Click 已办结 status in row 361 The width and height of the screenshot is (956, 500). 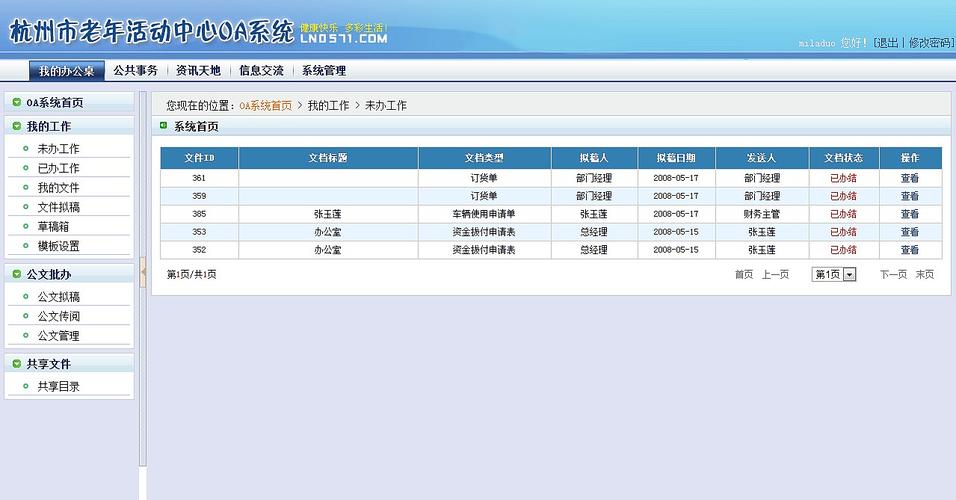click(x=844, y=178)
